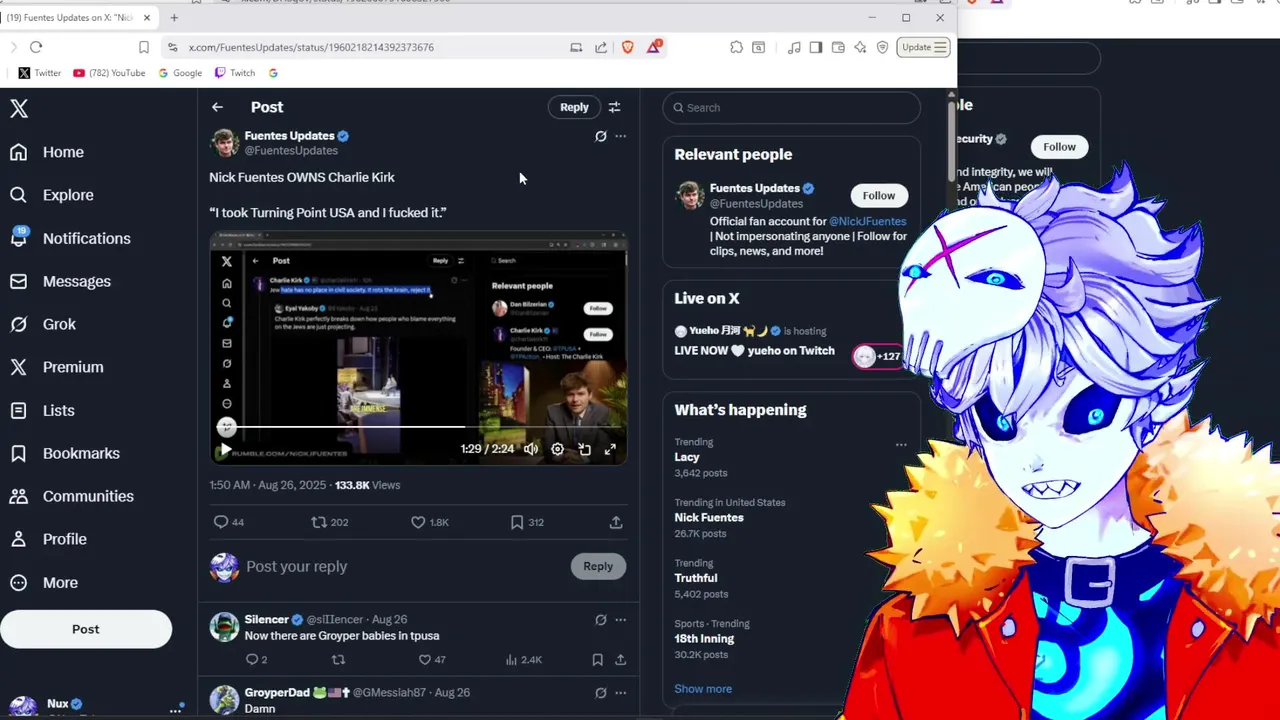Open Yueho live stream on X

coord(754,351)
